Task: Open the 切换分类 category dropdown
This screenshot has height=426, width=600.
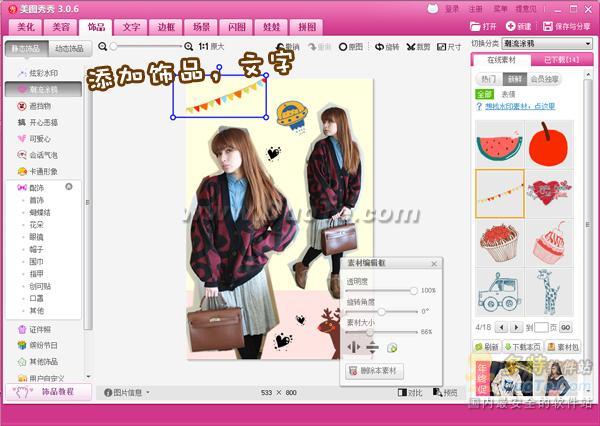Action: click(548, 44)
